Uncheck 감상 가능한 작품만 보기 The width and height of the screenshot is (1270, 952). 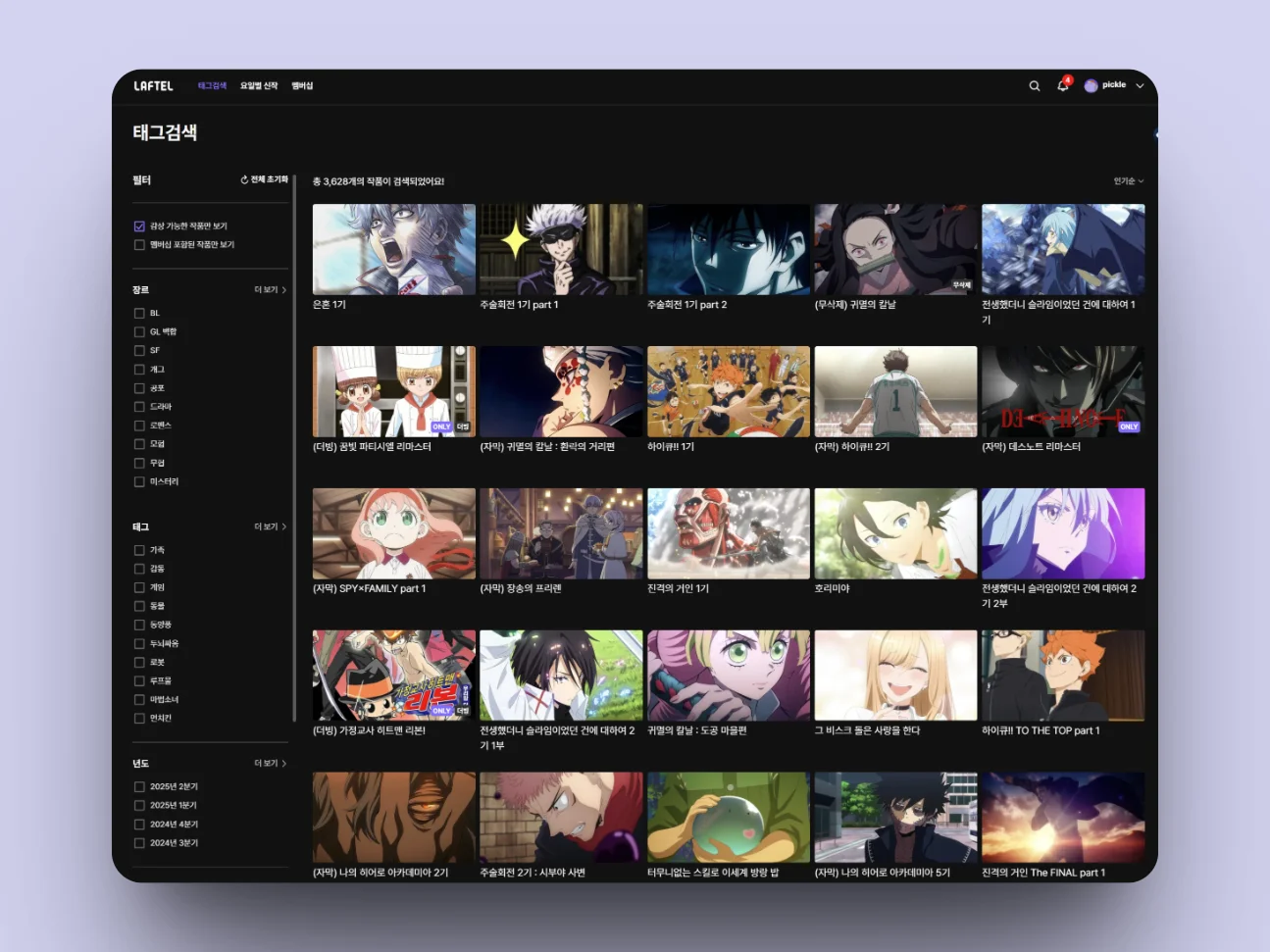[139, 226]
